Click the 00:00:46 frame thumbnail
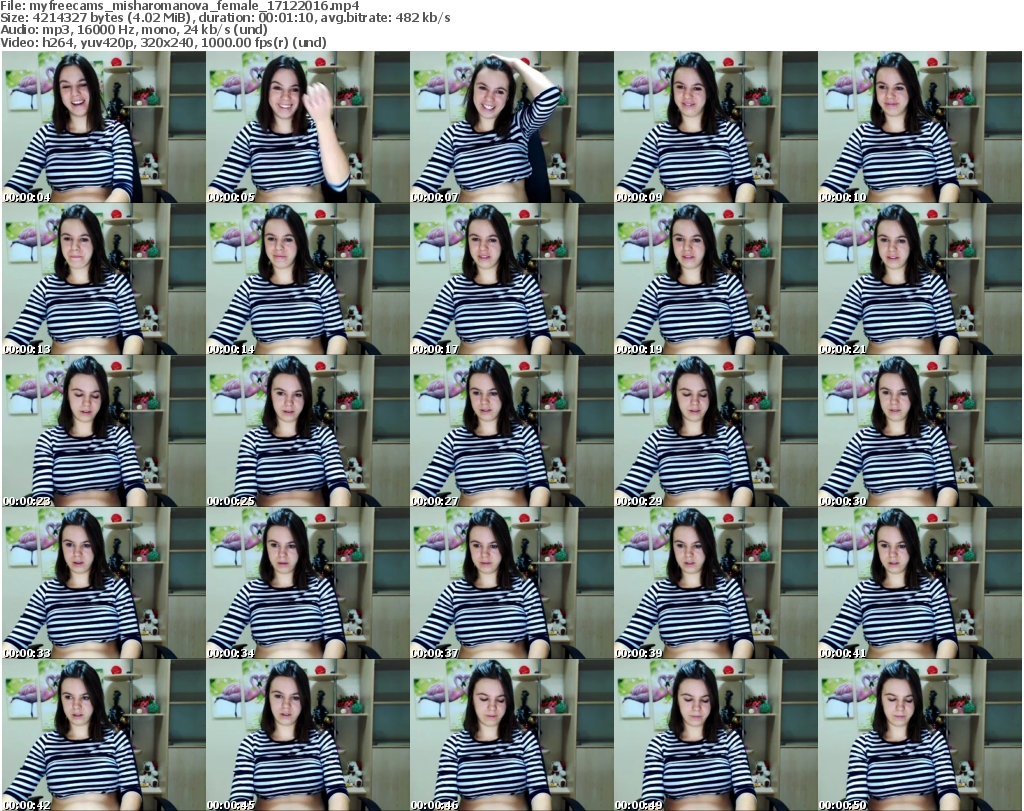1024x811 pixels. coord(511,734)
